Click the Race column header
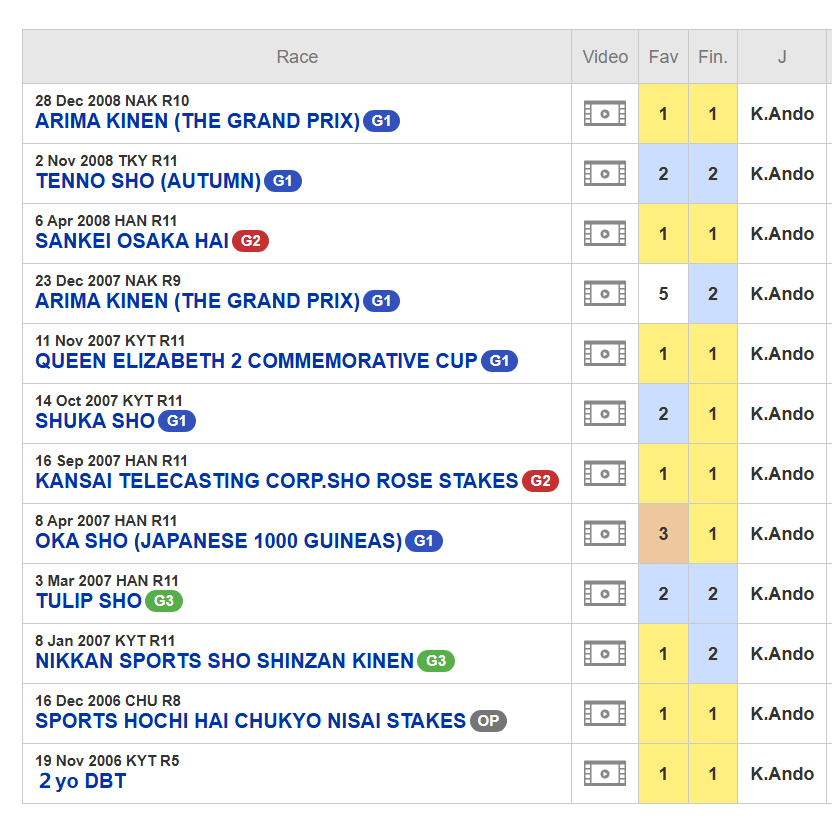This screenshot has height=822, width=832. tap(297, 57)
